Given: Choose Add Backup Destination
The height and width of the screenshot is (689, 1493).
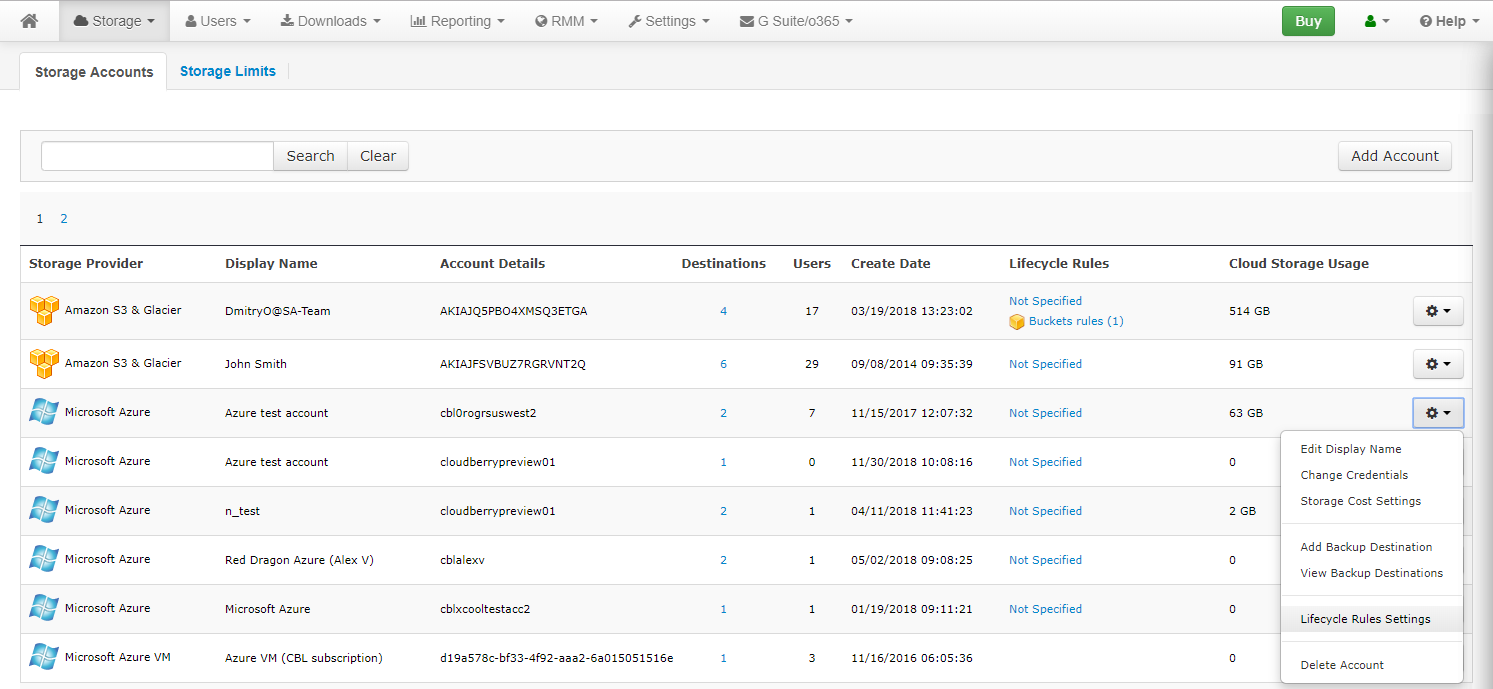Looking at the screenshot, I should coord(1366,547).
